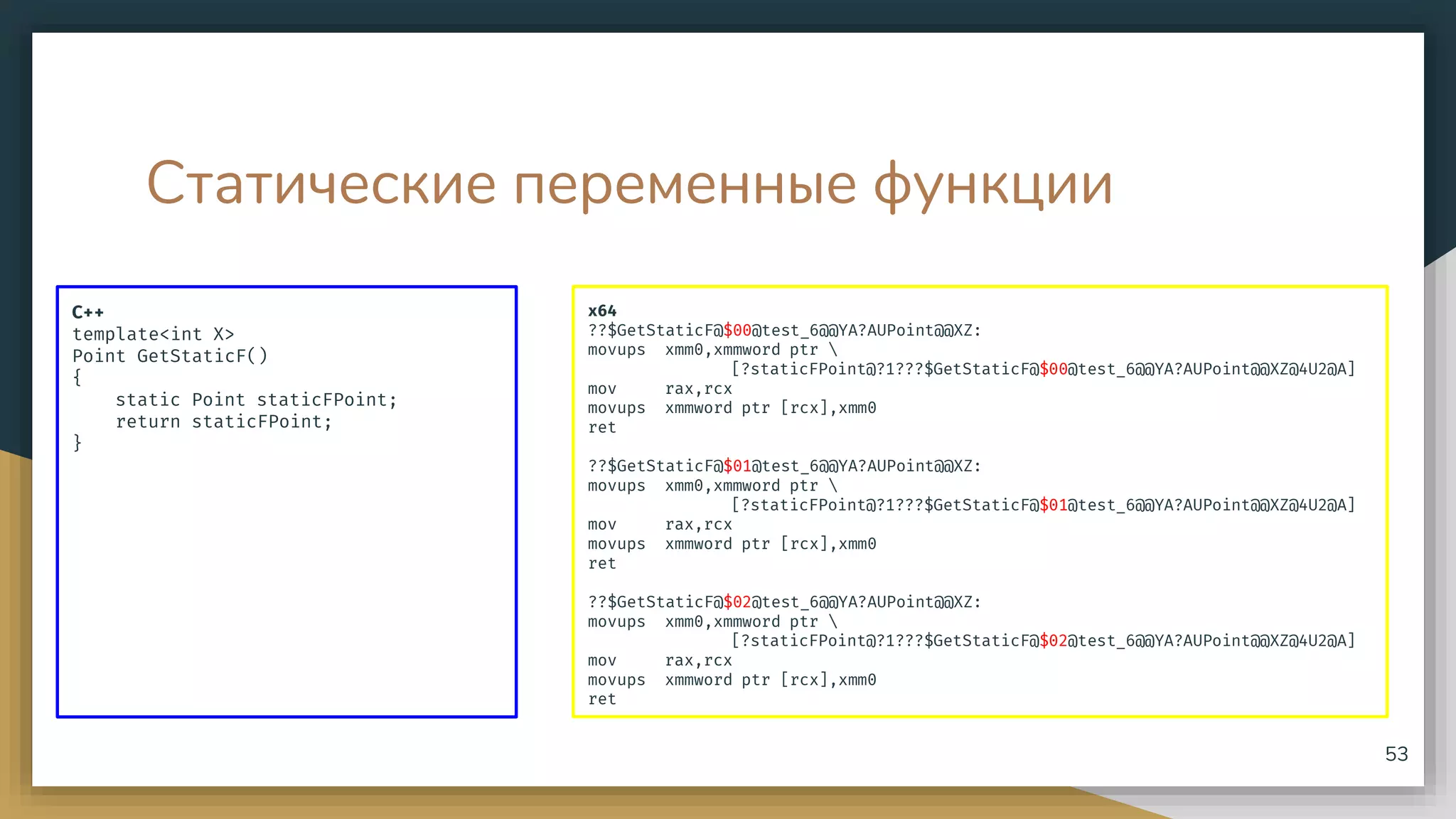Click the label line containing '$00@test_6@@YA?AUPoint@@XZ:'
This screenshot has height=819, width=1456.
click(784, 331)
